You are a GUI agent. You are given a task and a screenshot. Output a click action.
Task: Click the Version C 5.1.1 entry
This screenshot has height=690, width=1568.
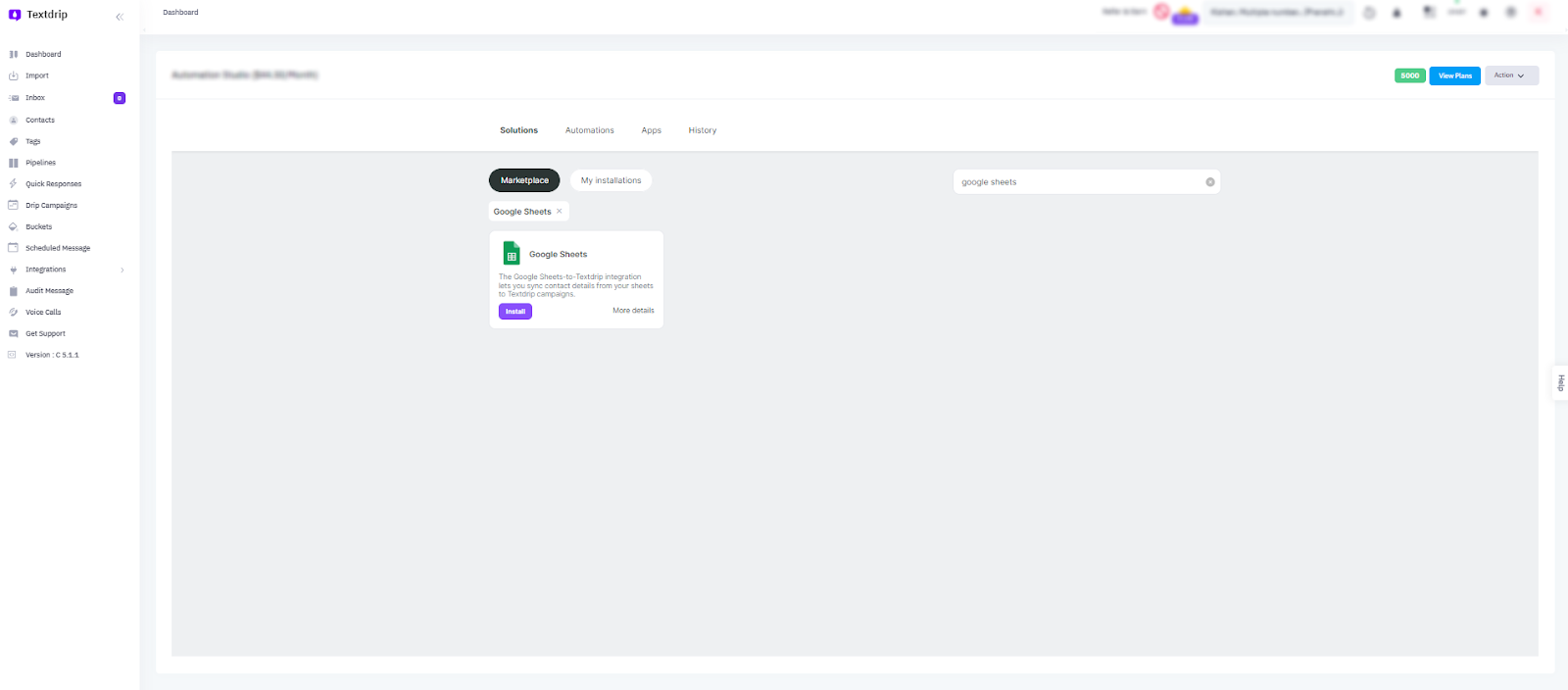tap(52, 355)
